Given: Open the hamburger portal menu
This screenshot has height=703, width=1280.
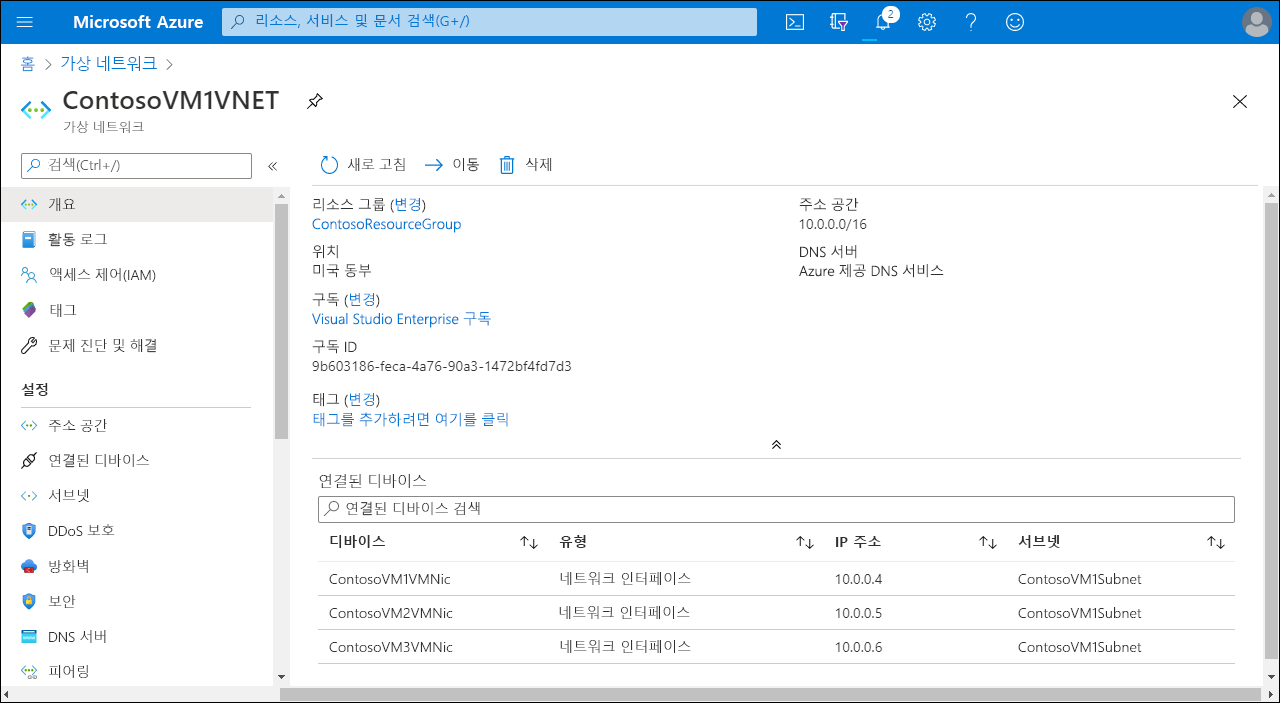Looking at the screenshot, I should point(25,22).
